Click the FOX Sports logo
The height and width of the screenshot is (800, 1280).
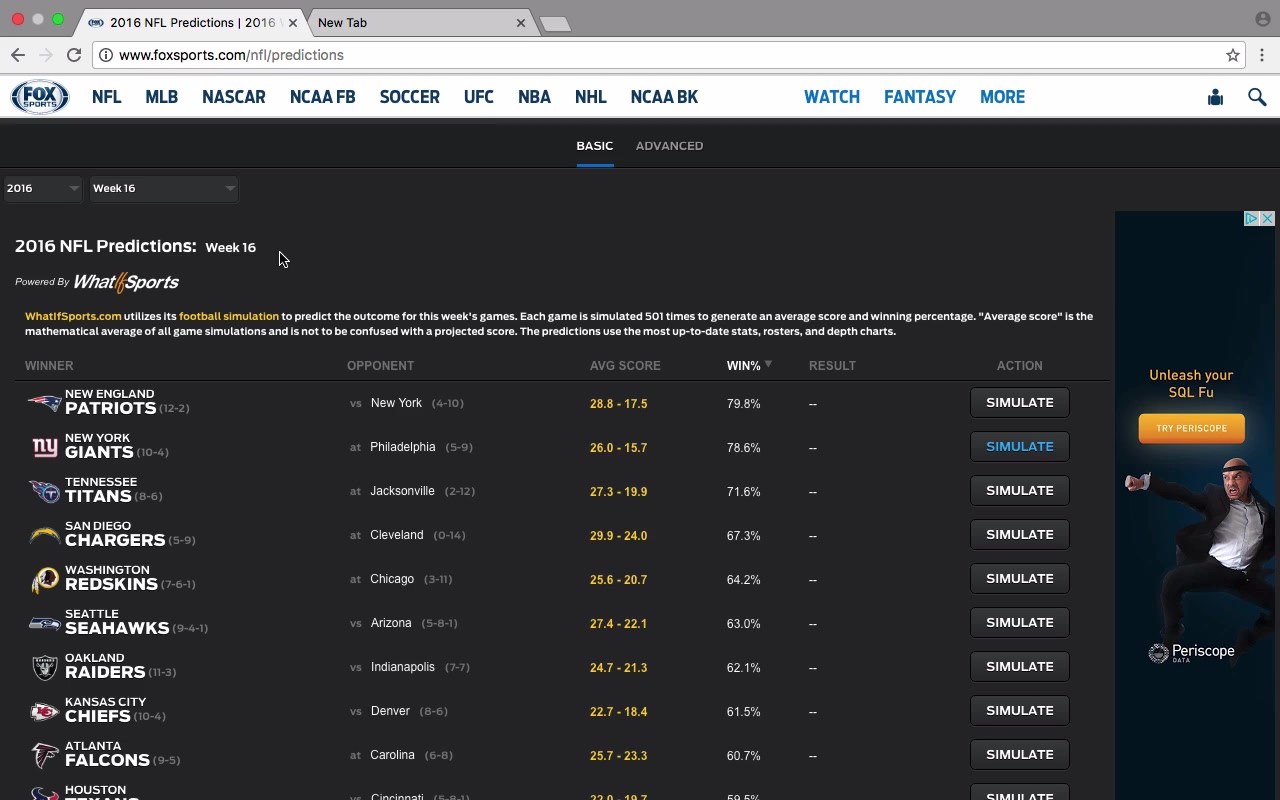click(x=40, y=97)
